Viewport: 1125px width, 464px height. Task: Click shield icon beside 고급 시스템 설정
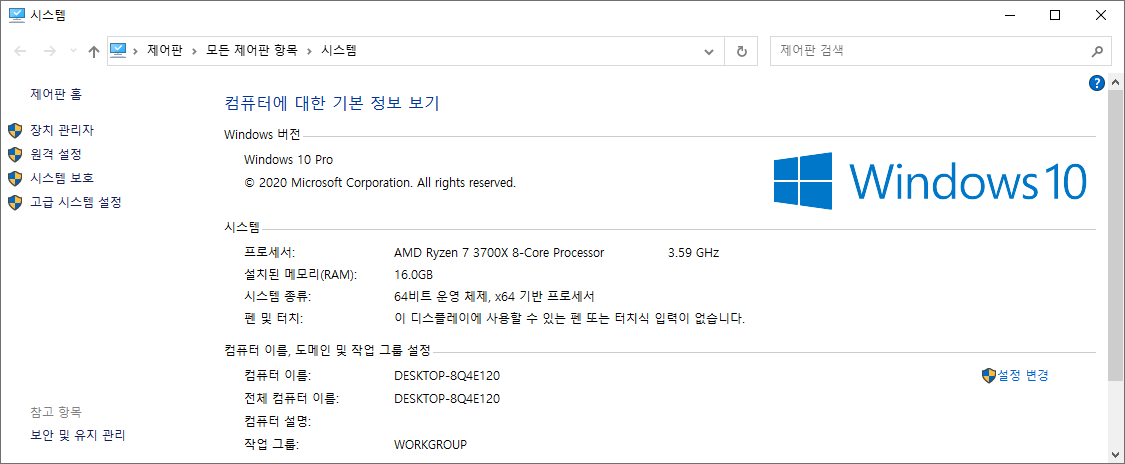[15, 202]
